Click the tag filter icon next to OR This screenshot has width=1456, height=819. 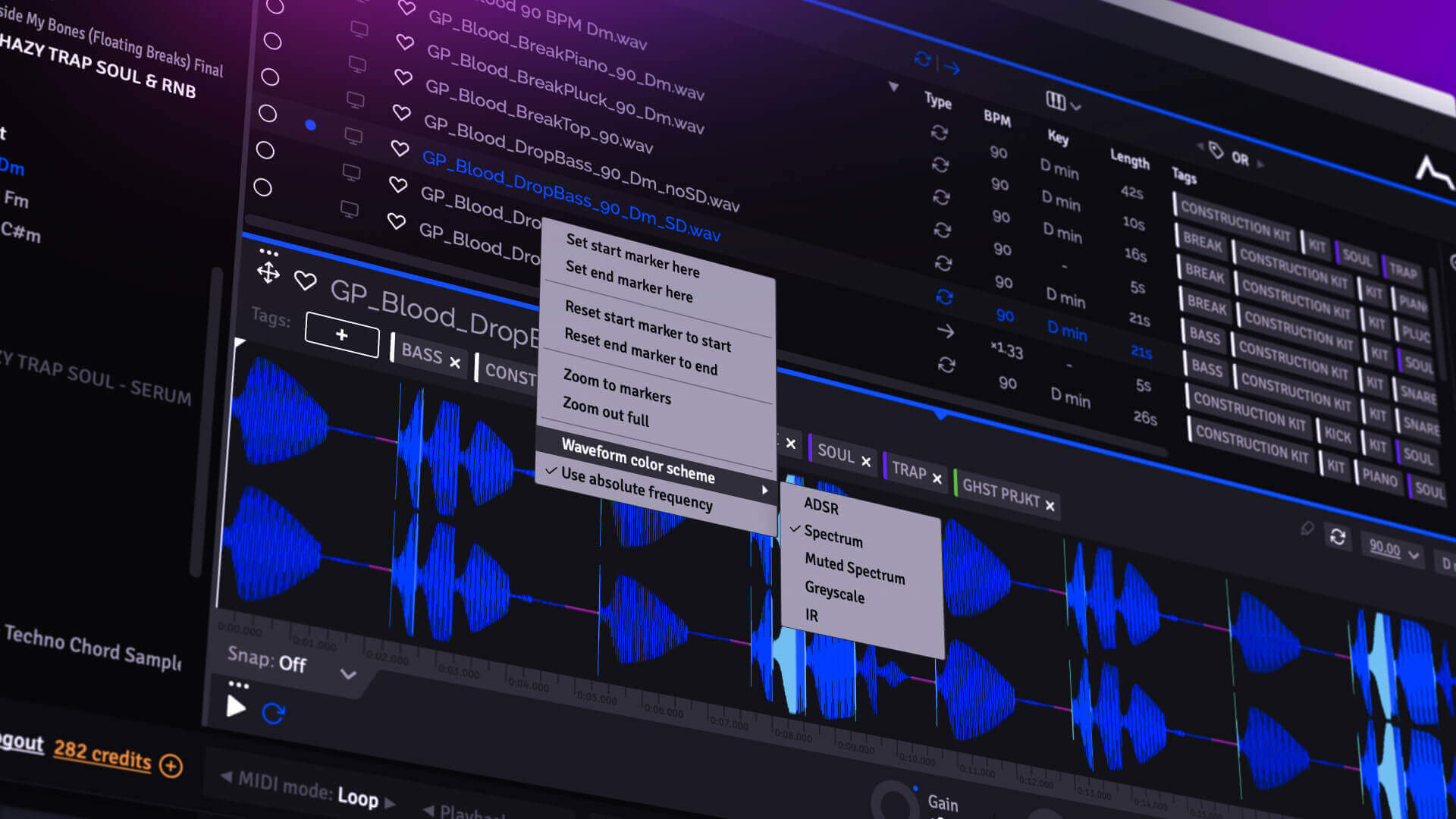pyautogui.click(x=1214, y=152)
